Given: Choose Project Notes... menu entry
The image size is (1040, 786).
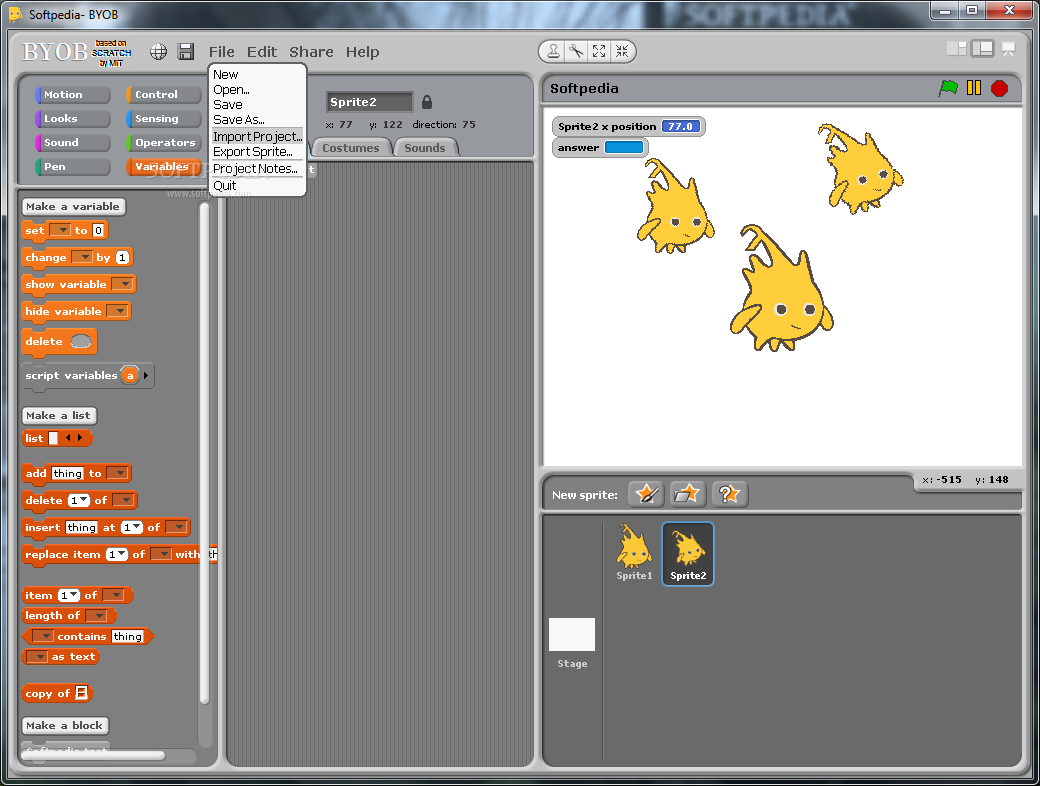Looking at the screenshot, I should 255,168.
